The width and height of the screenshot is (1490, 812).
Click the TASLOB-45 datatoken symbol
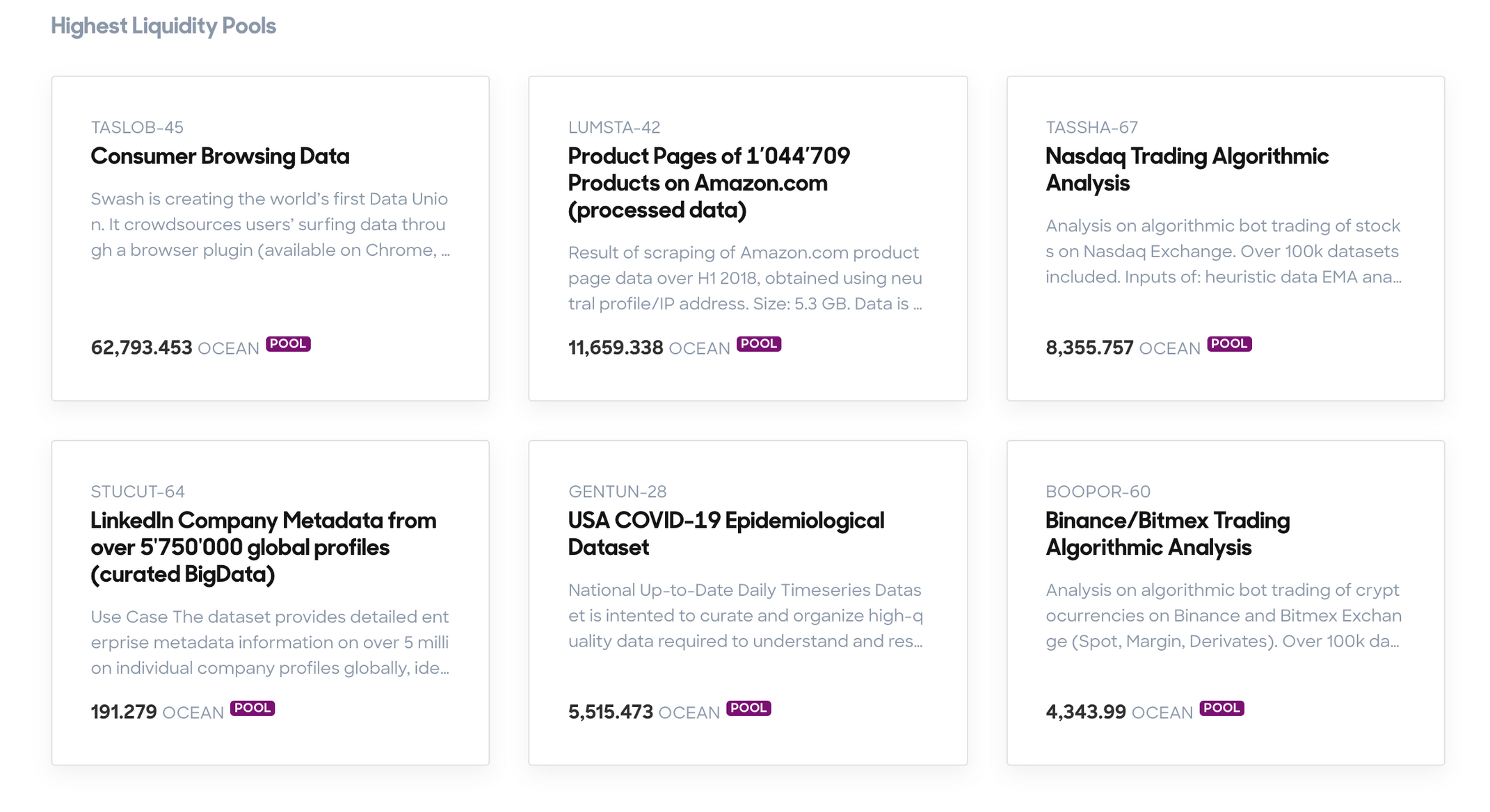pos(137,127)
